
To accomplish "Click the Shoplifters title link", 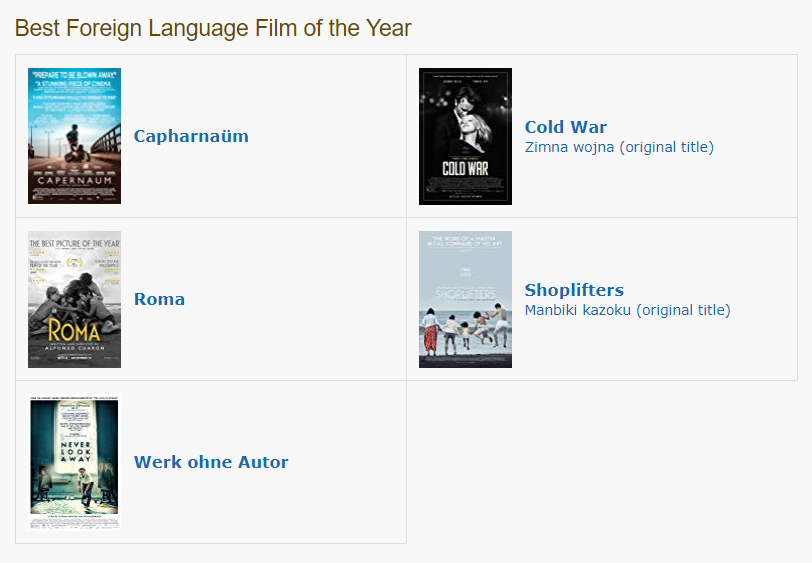I will pyautogui.click(x=574, y=290).
